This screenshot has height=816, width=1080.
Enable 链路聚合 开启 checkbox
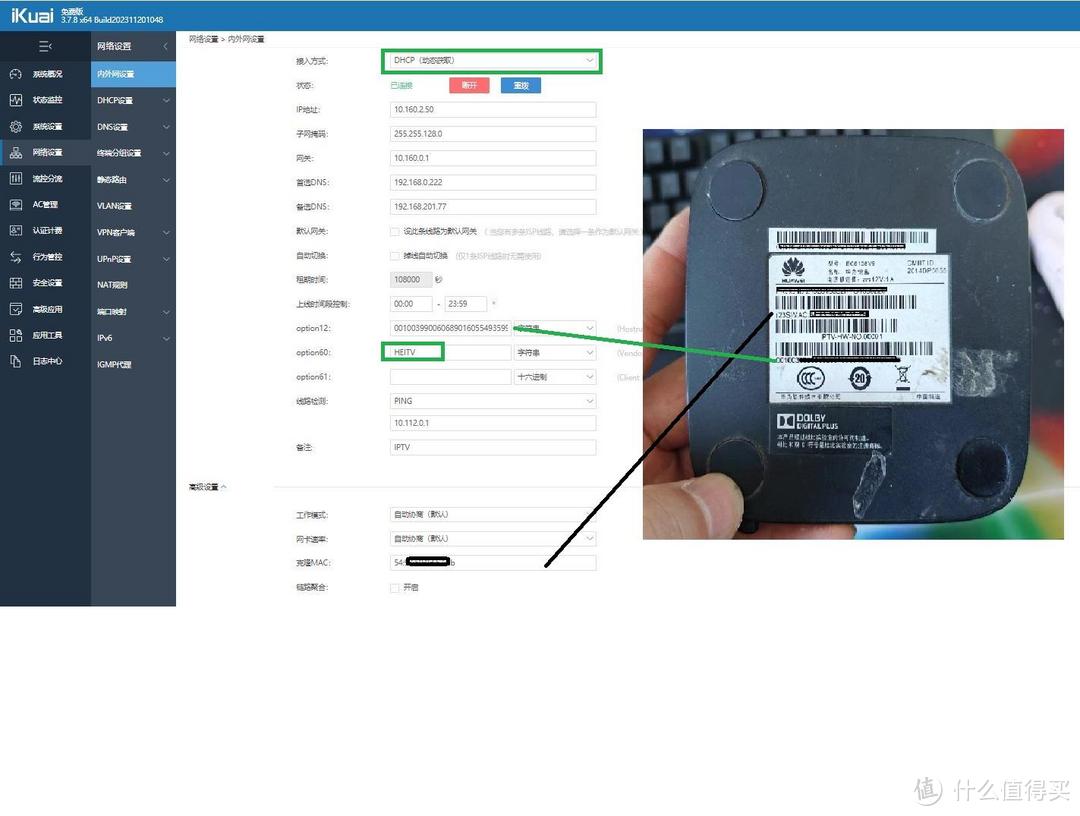(x=395, y=587)
